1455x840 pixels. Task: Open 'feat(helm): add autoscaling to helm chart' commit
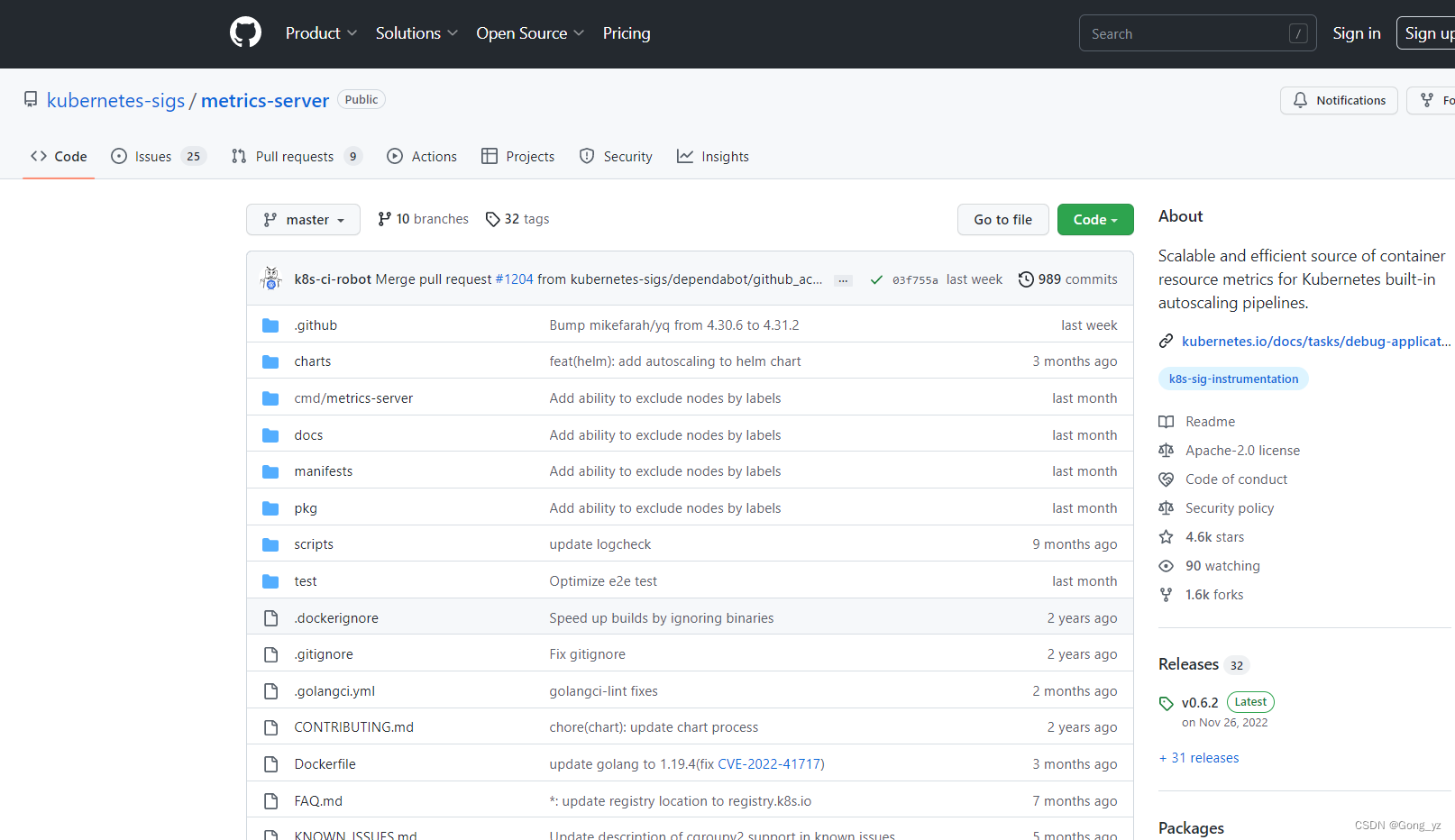click(x=675, y=361)
